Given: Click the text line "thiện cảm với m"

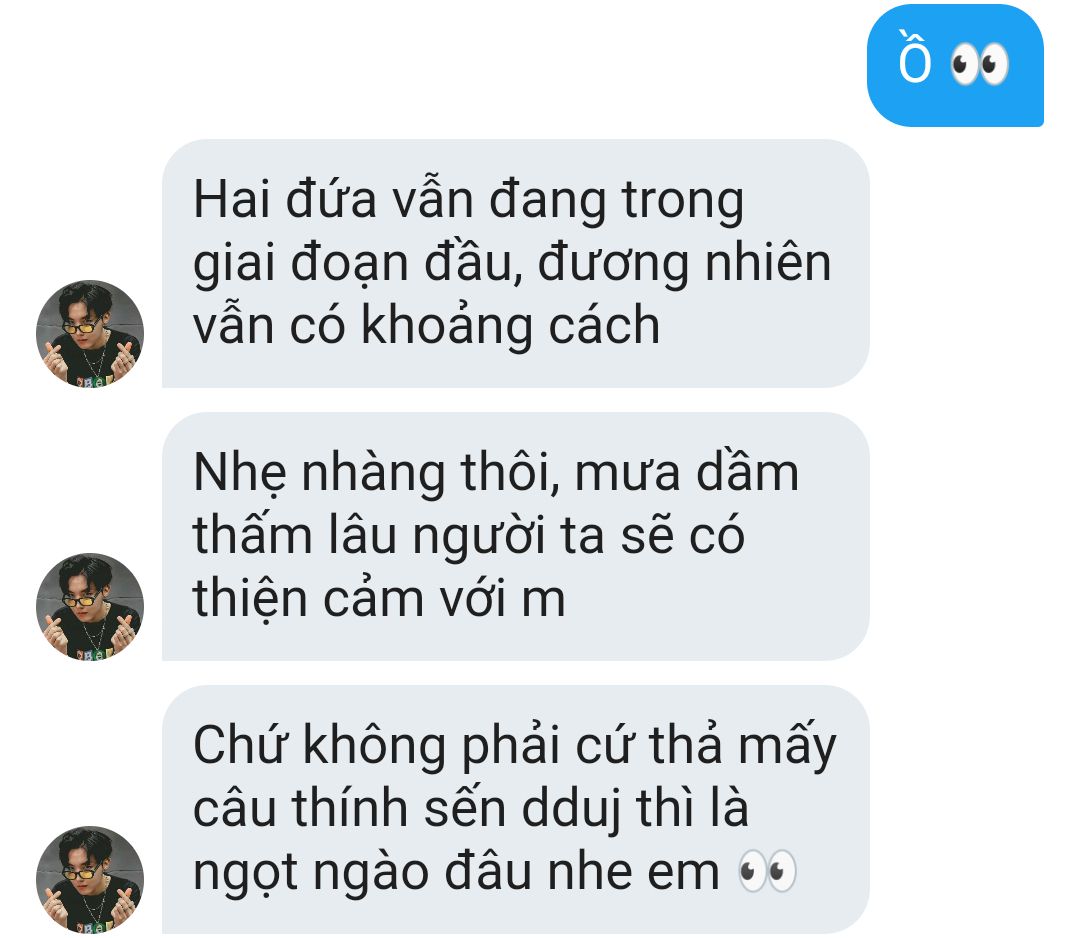Looking at the screenshot, I should coord(379,598).
